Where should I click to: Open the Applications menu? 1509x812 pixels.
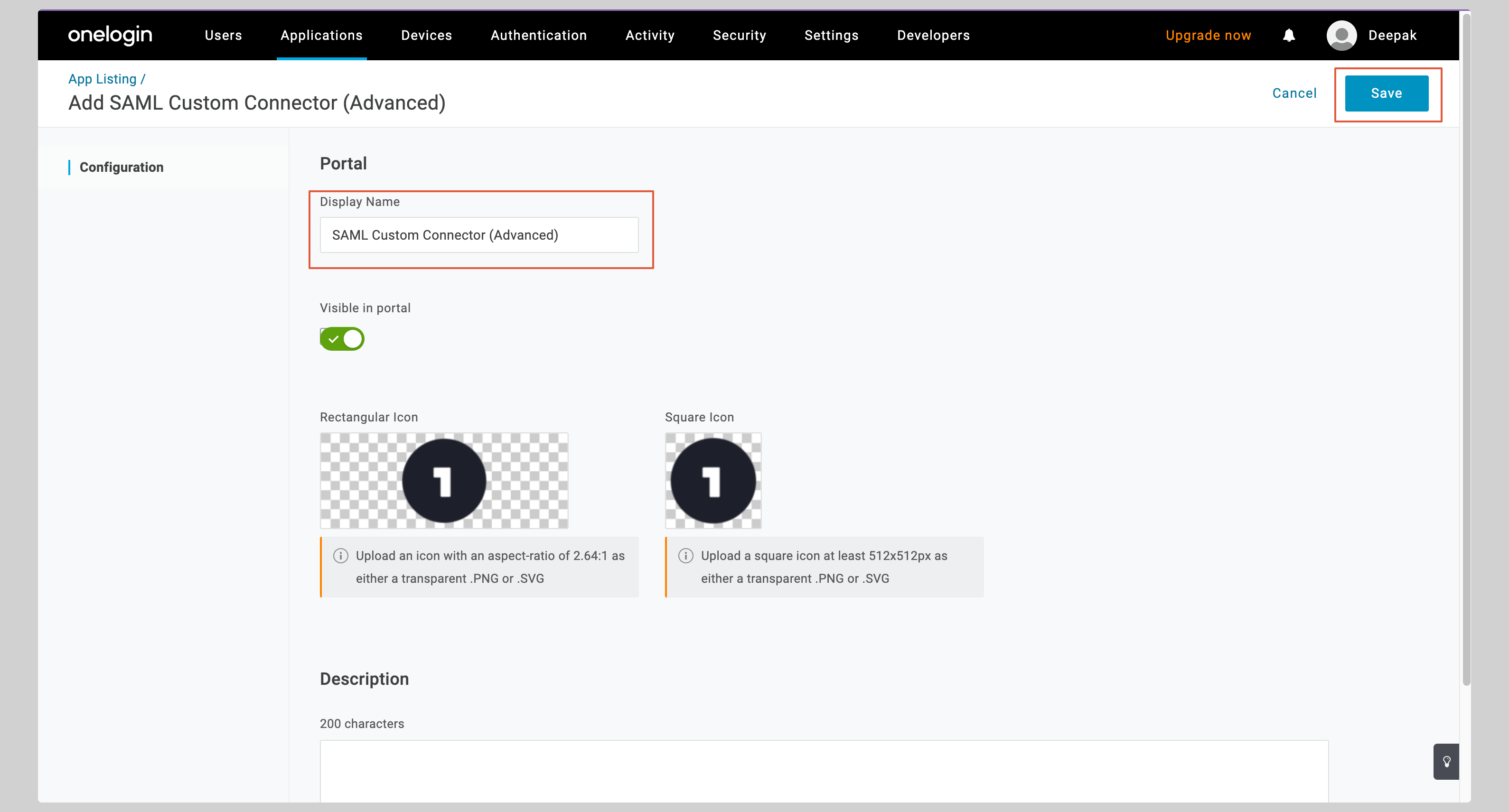321,35
